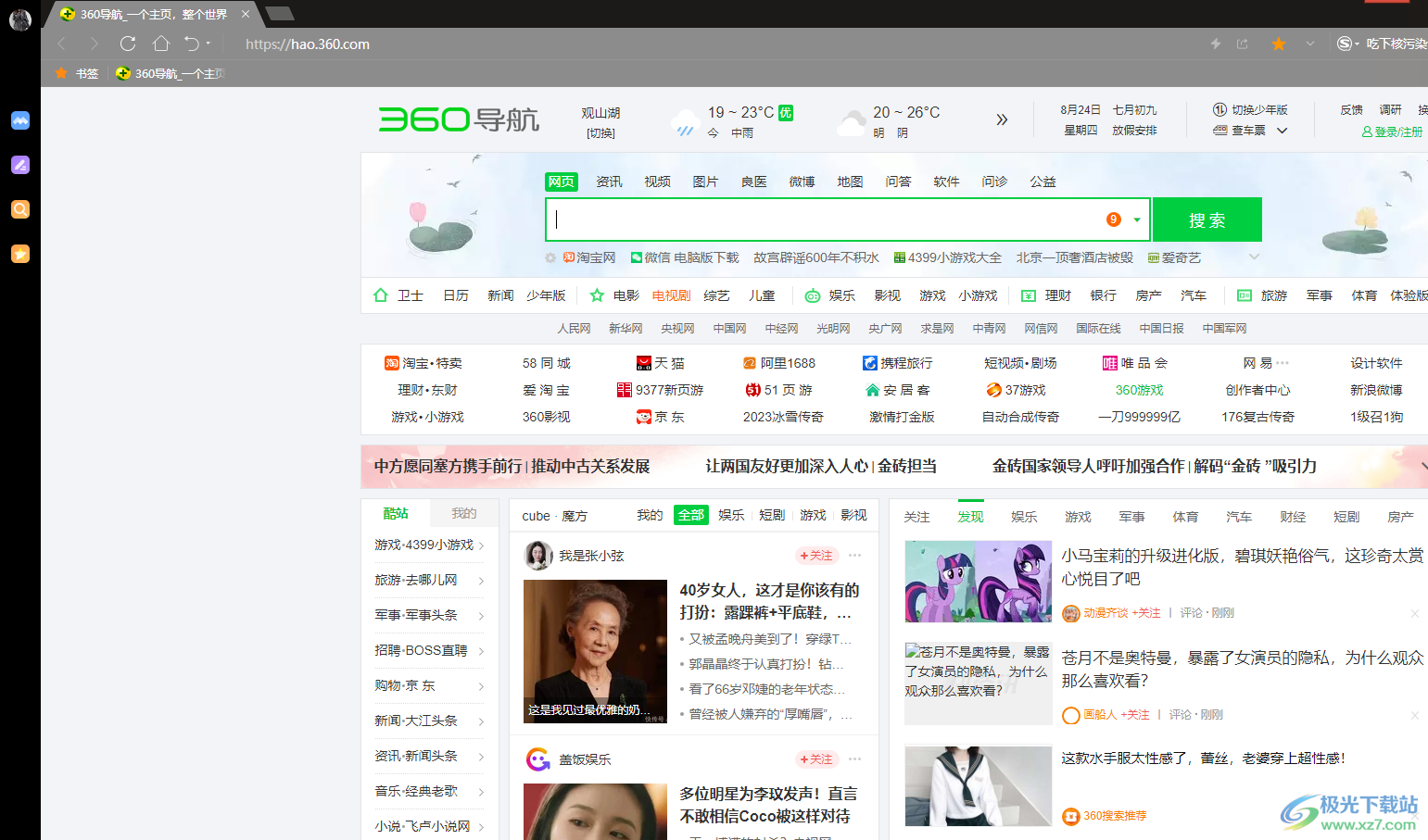Select the 视频 search tab
Viewport: 1428px width, 840px height.
click(x=657, y=182)
